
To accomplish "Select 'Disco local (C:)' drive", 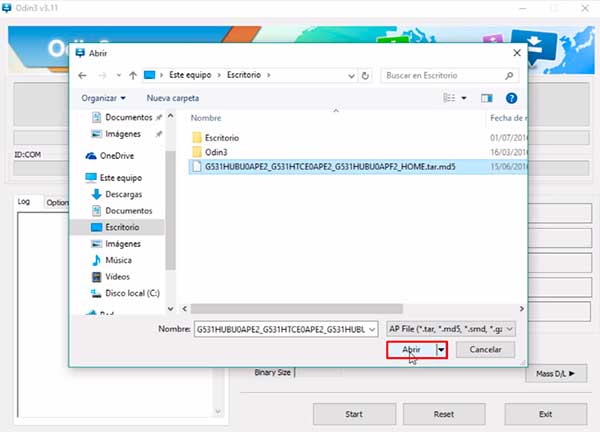I will coord(126,293).
